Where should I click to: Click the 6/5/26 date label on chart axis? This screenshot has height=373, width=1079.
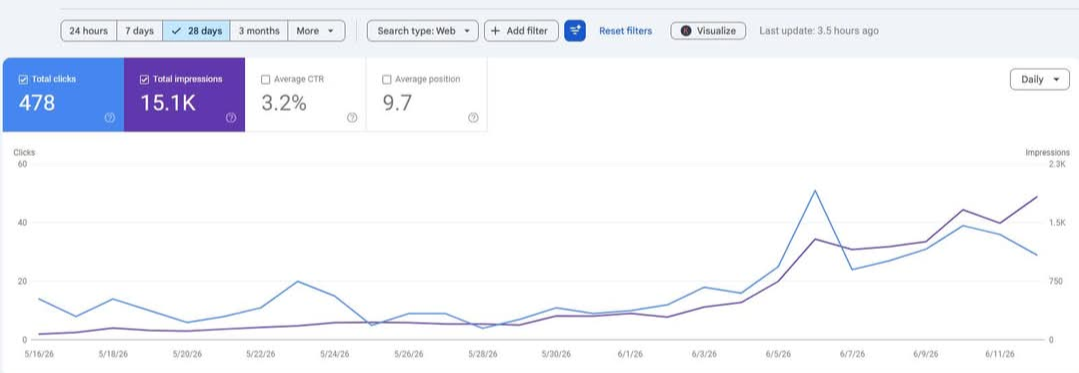coord(778,354)
